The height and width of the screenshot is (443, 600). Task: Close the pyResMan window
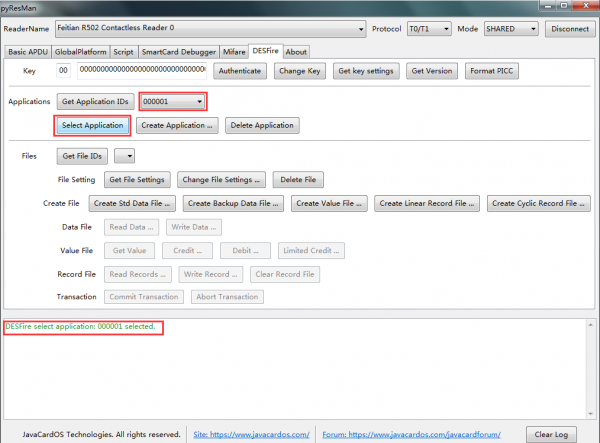click(585, 6)
